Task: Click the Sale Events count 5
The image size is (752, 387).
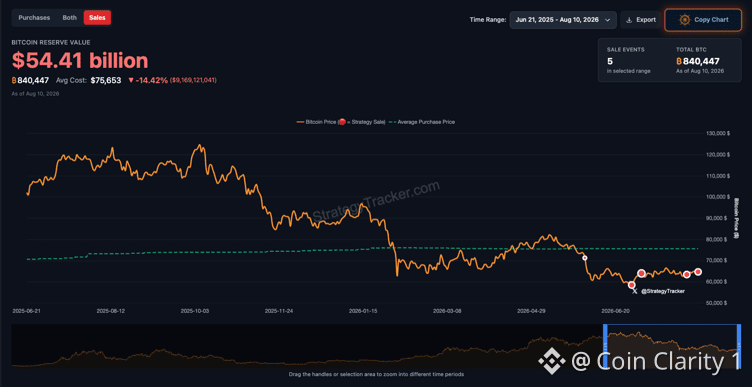Action: pyautogui.click(x=610, y=61)
